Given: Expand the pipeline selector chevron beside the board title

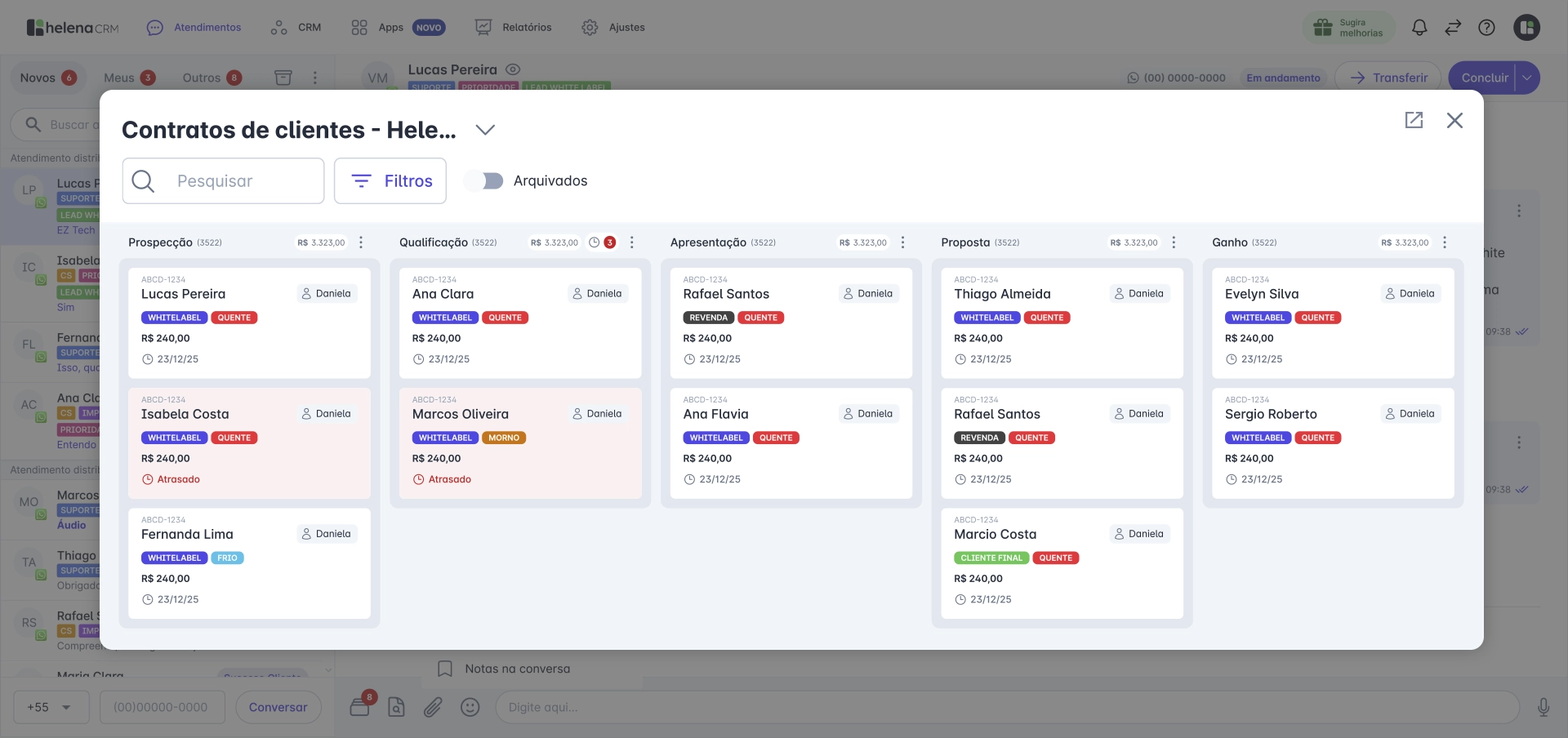Looking at the screenshot, I should tap(485, 130).
